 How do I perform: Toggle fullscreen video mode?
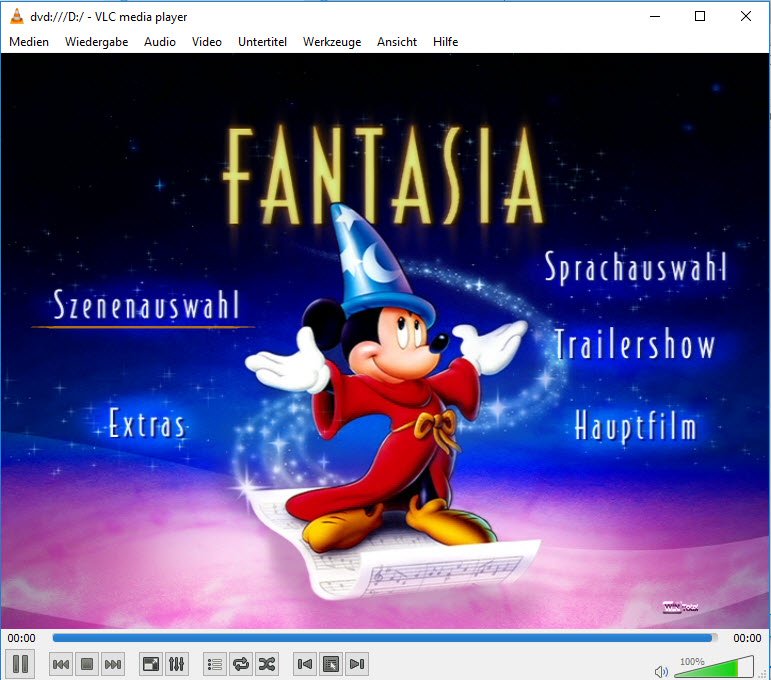150,664
